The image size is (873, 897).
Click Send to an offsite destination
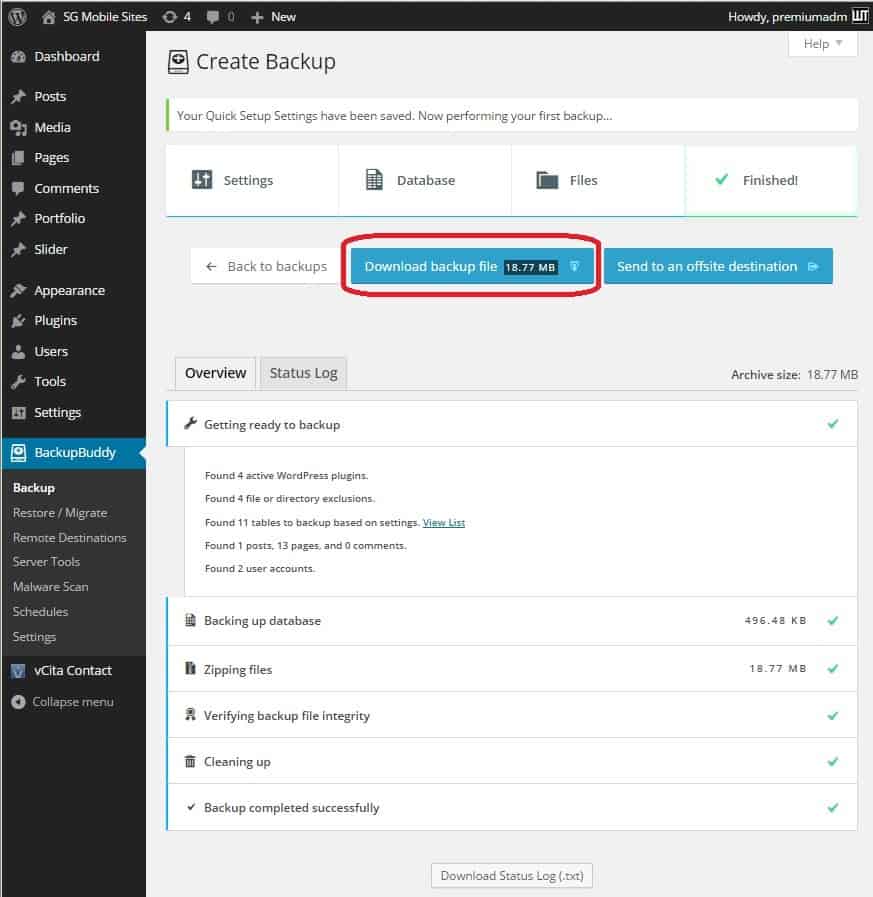point(718,266)
